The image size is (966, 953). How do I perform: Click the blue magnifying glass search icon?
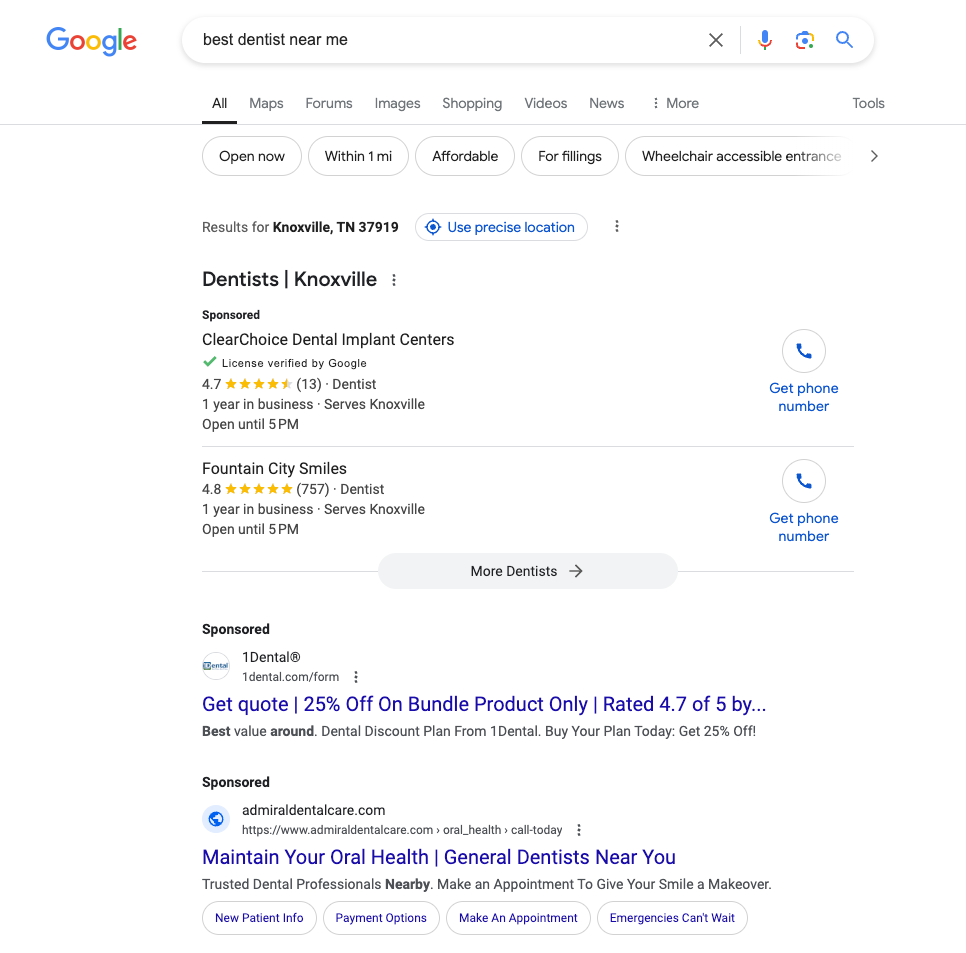click(844, 40)
